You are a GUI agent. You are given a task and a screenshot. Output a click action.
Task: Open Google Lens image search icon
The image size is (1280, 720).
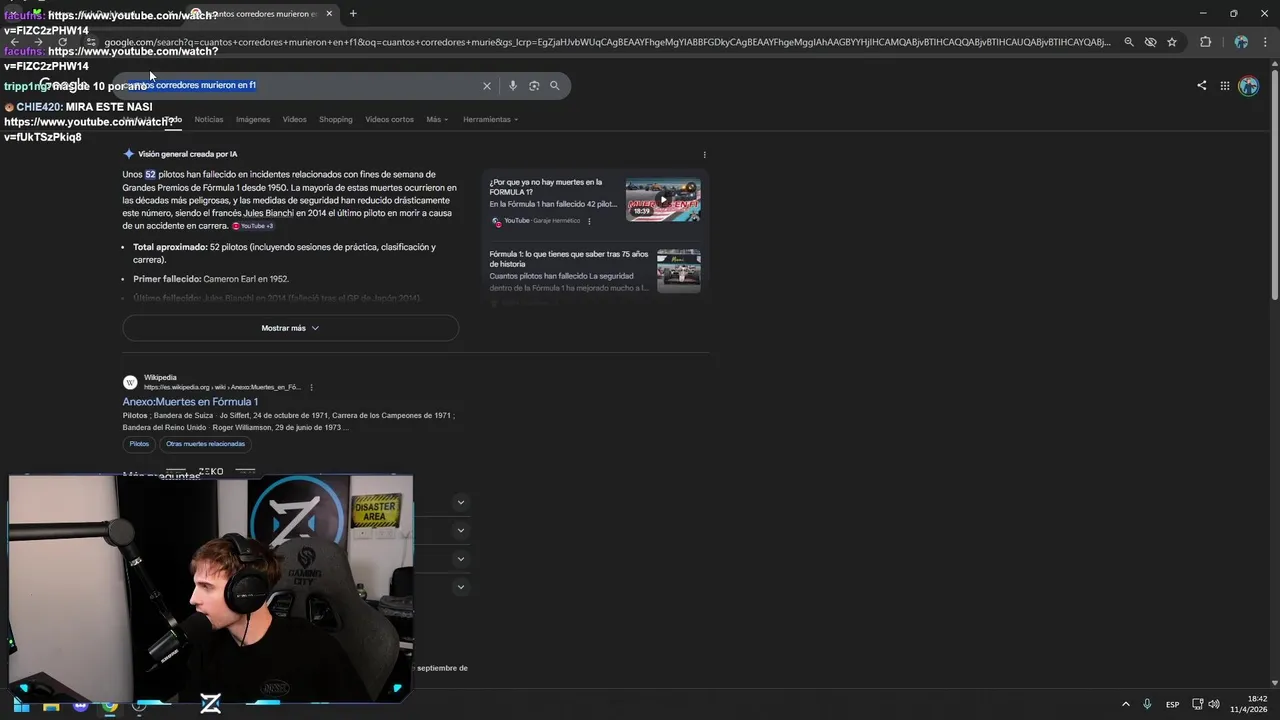(x=534, y=86)
